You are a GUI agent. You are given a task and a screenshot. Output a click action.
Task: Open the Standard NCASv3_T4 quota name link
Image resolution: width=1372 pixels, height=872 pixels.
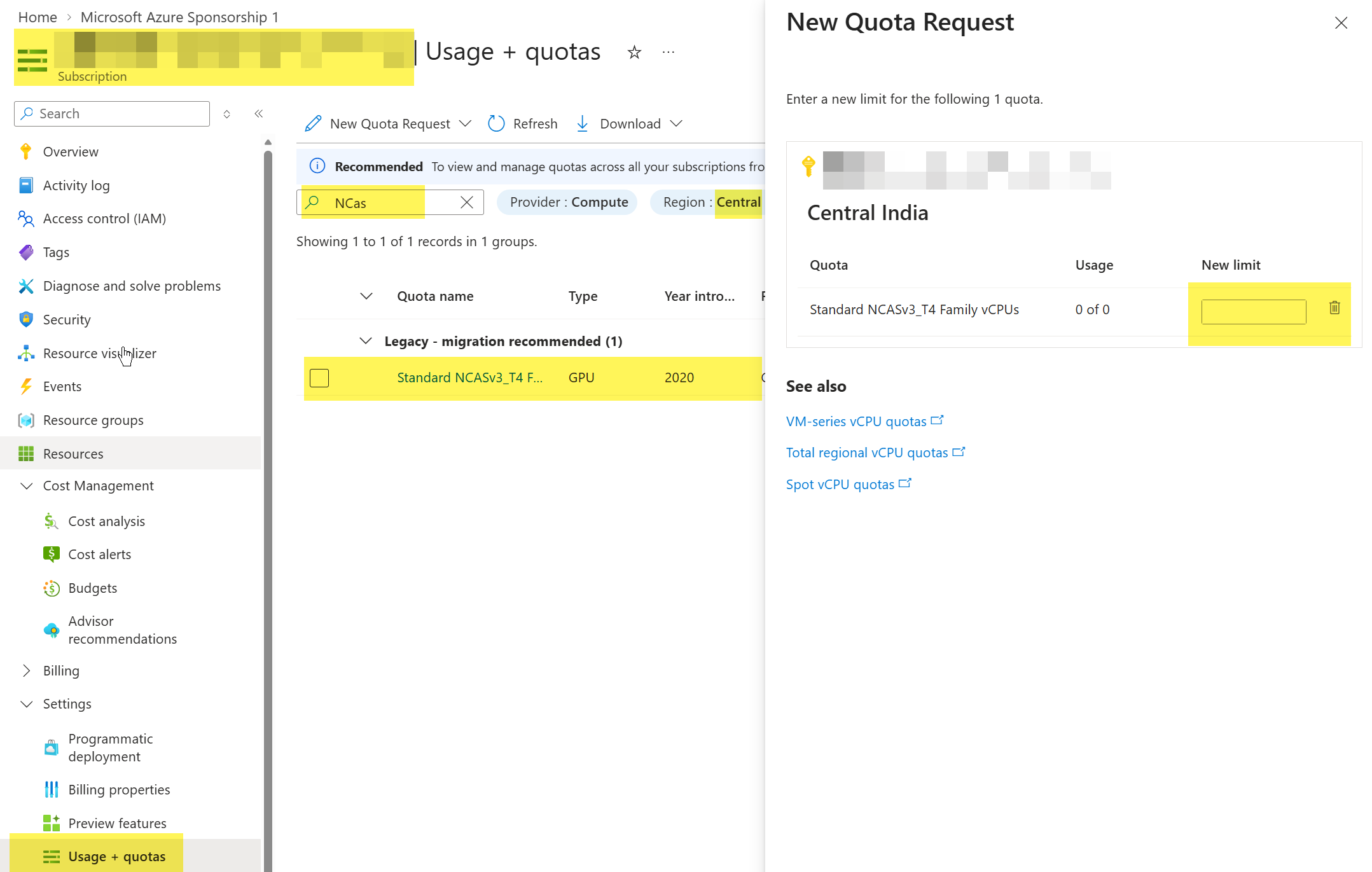click(469, 378)
